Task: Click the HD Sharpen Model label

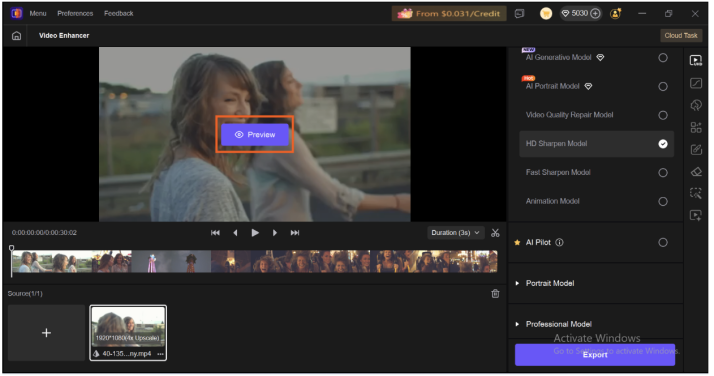Action: (x=556, y=143)
